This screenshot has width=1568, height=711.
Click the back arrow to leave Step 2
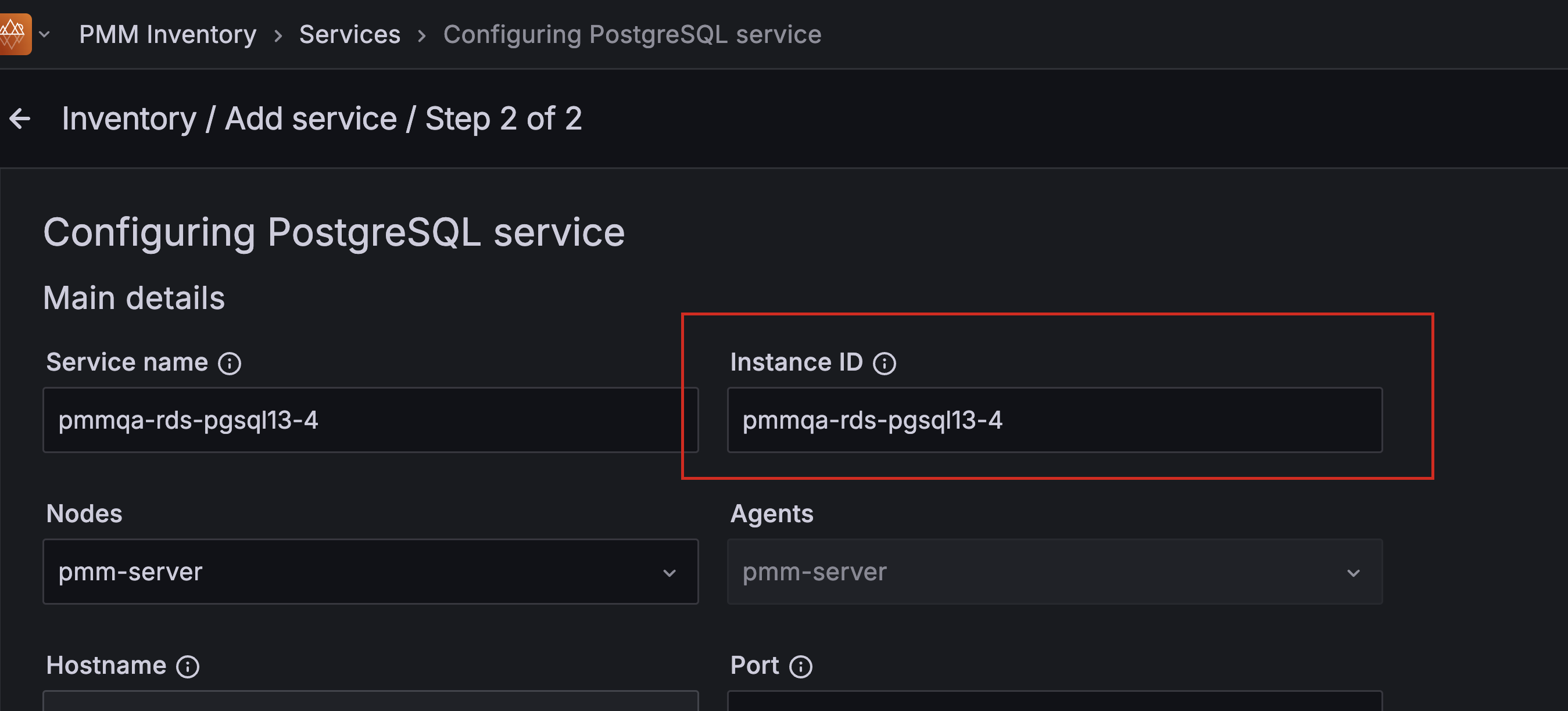point(20,118)
